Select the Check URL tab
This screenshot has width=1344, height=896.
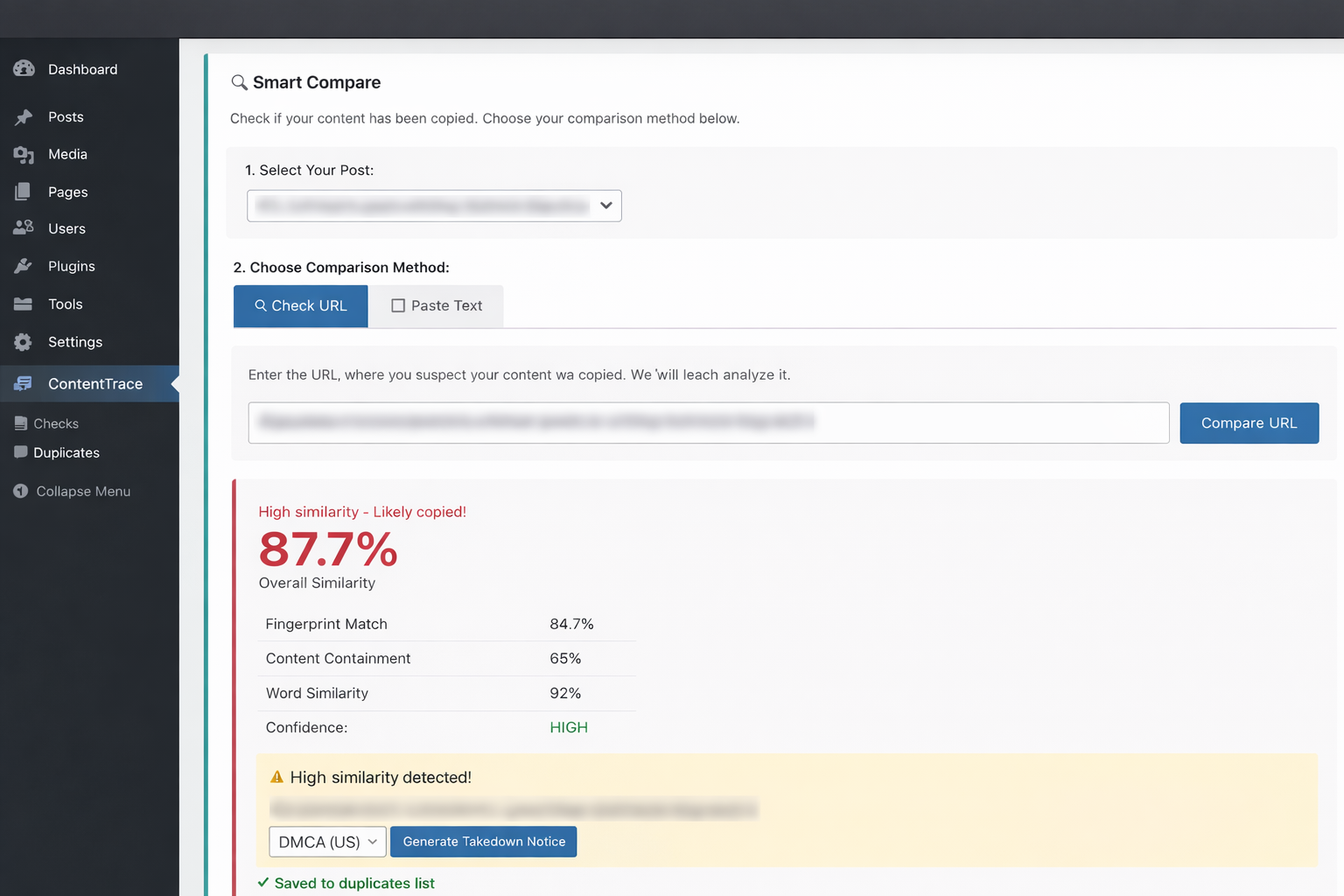tap(300, 305)
